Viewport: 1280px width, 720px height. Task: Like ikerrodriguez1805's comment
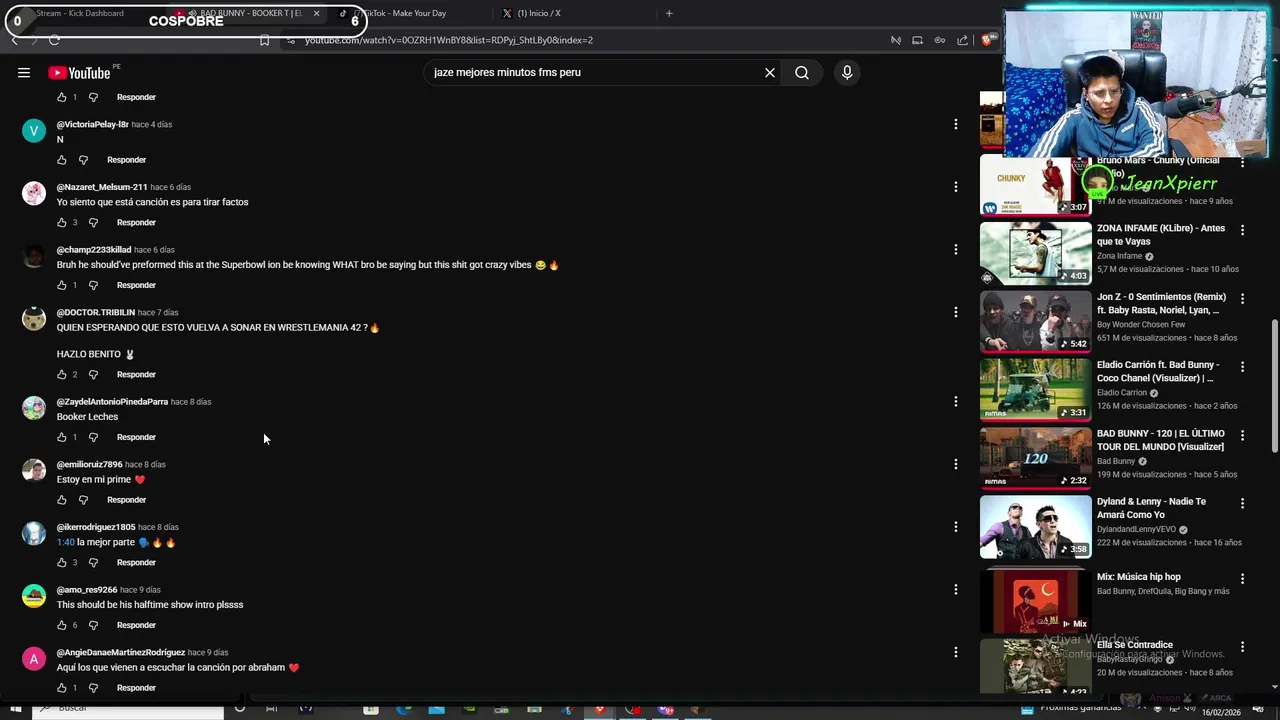pos(62,562)
